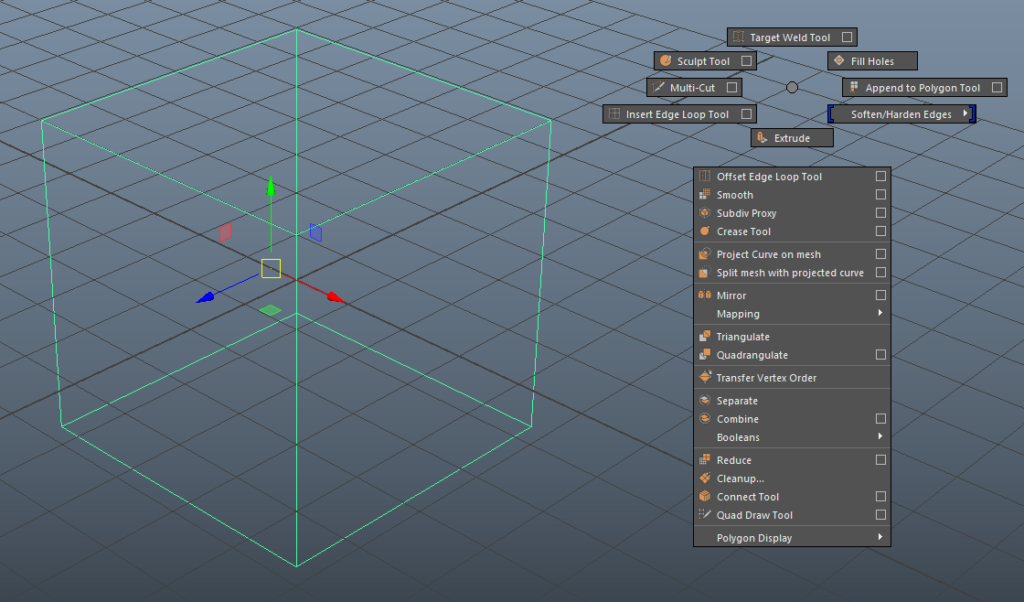This screenshot has width=1024, height=602.
Task: Click the Split mesh with projected curve icon
Action: coord(705,272)
